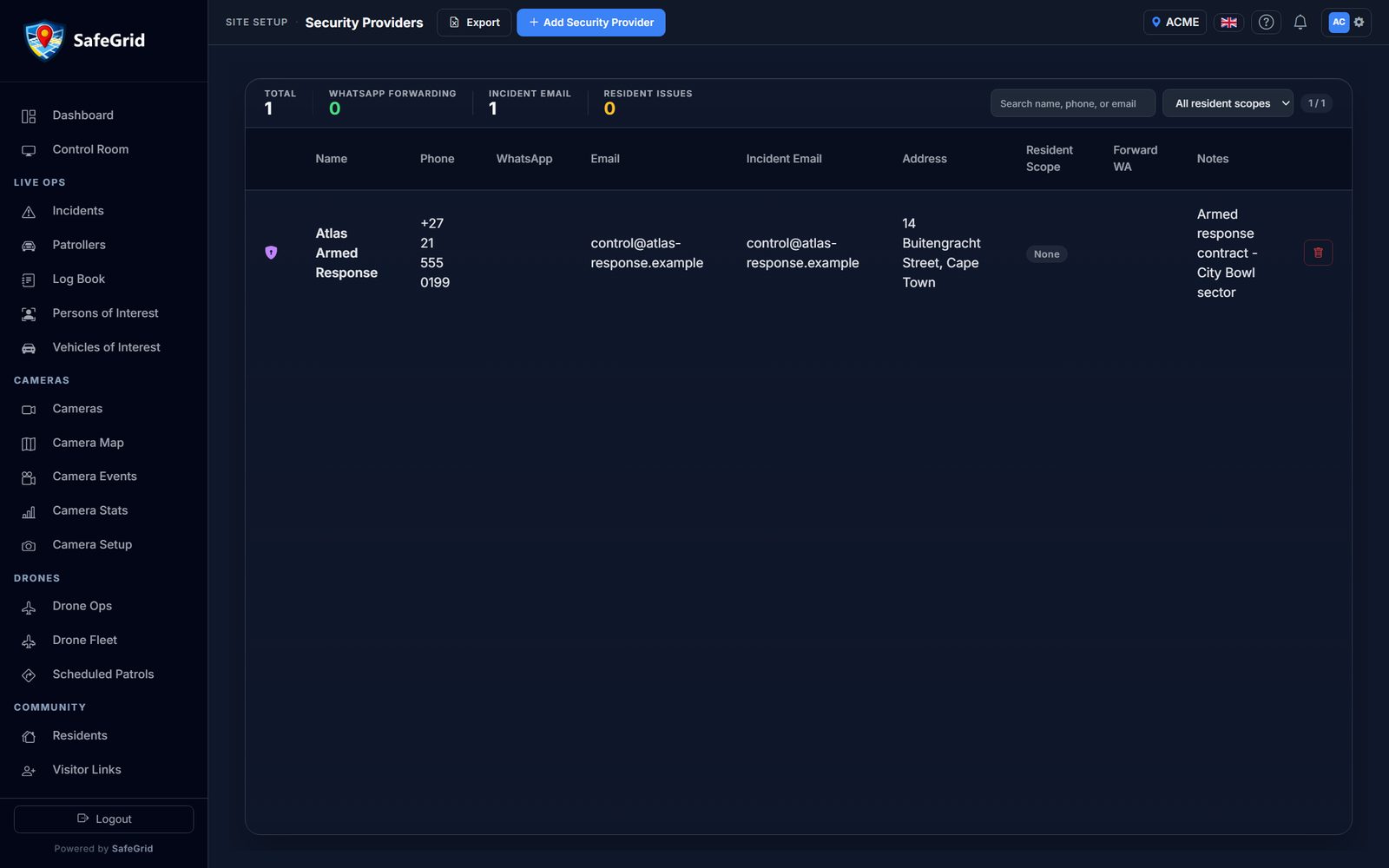
Task: Expand the All resident scopes dropdown
Action: point(1228,103)
